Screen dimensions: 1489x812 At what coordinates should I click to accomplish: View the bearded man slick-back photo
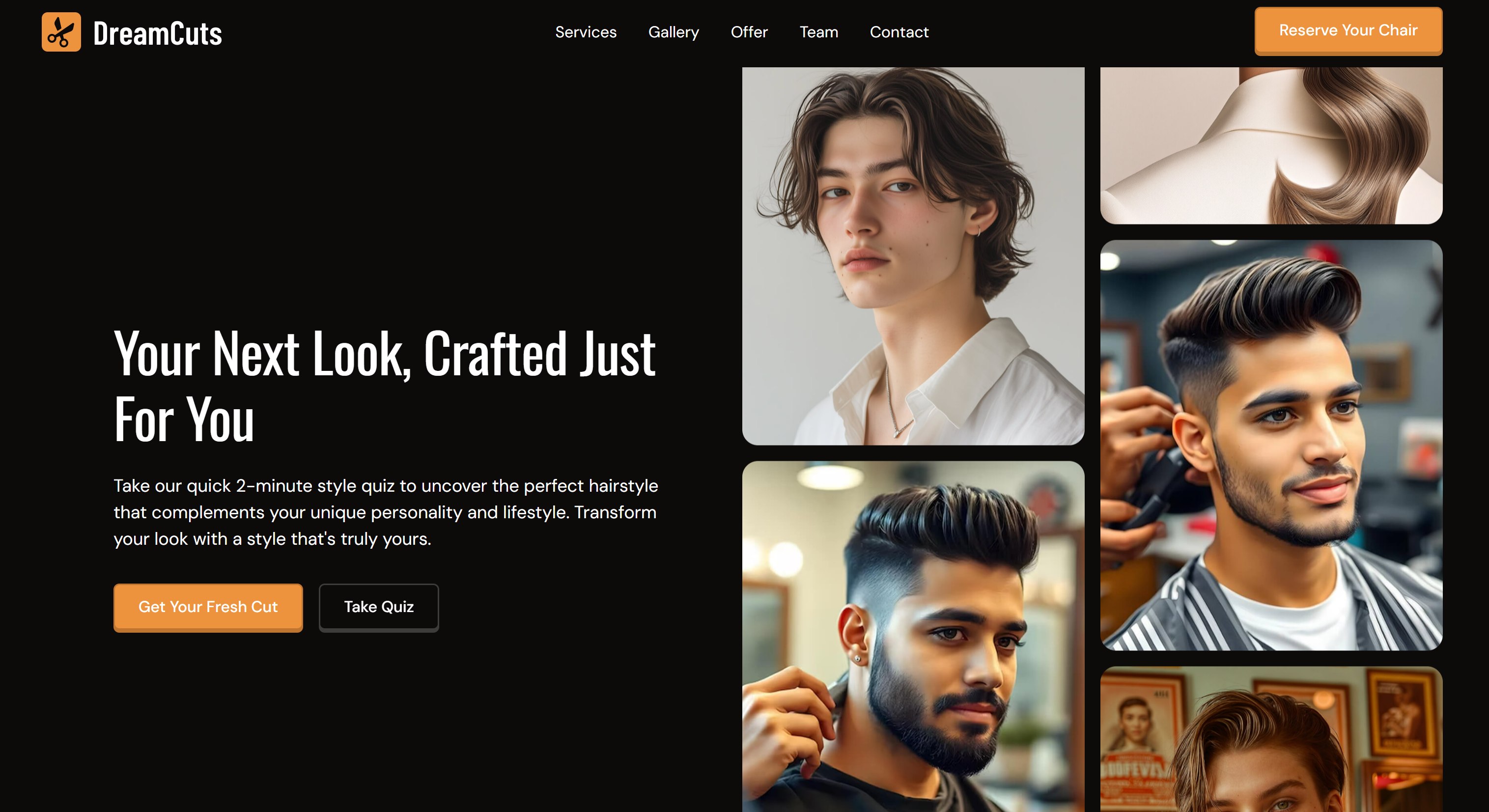click(913, 636)
